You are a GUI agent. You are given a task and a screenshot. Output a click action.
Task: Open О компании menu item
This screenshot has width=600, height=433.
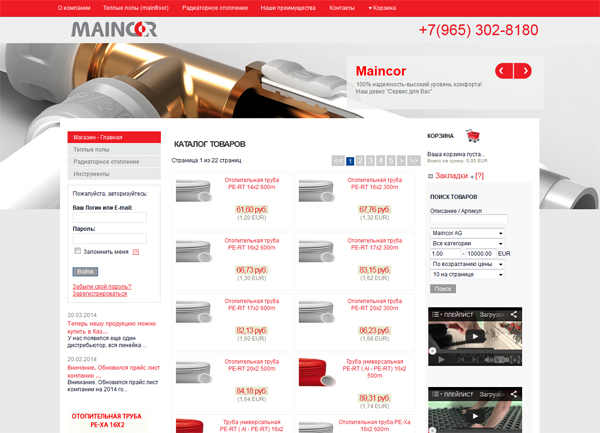(74, 8)
